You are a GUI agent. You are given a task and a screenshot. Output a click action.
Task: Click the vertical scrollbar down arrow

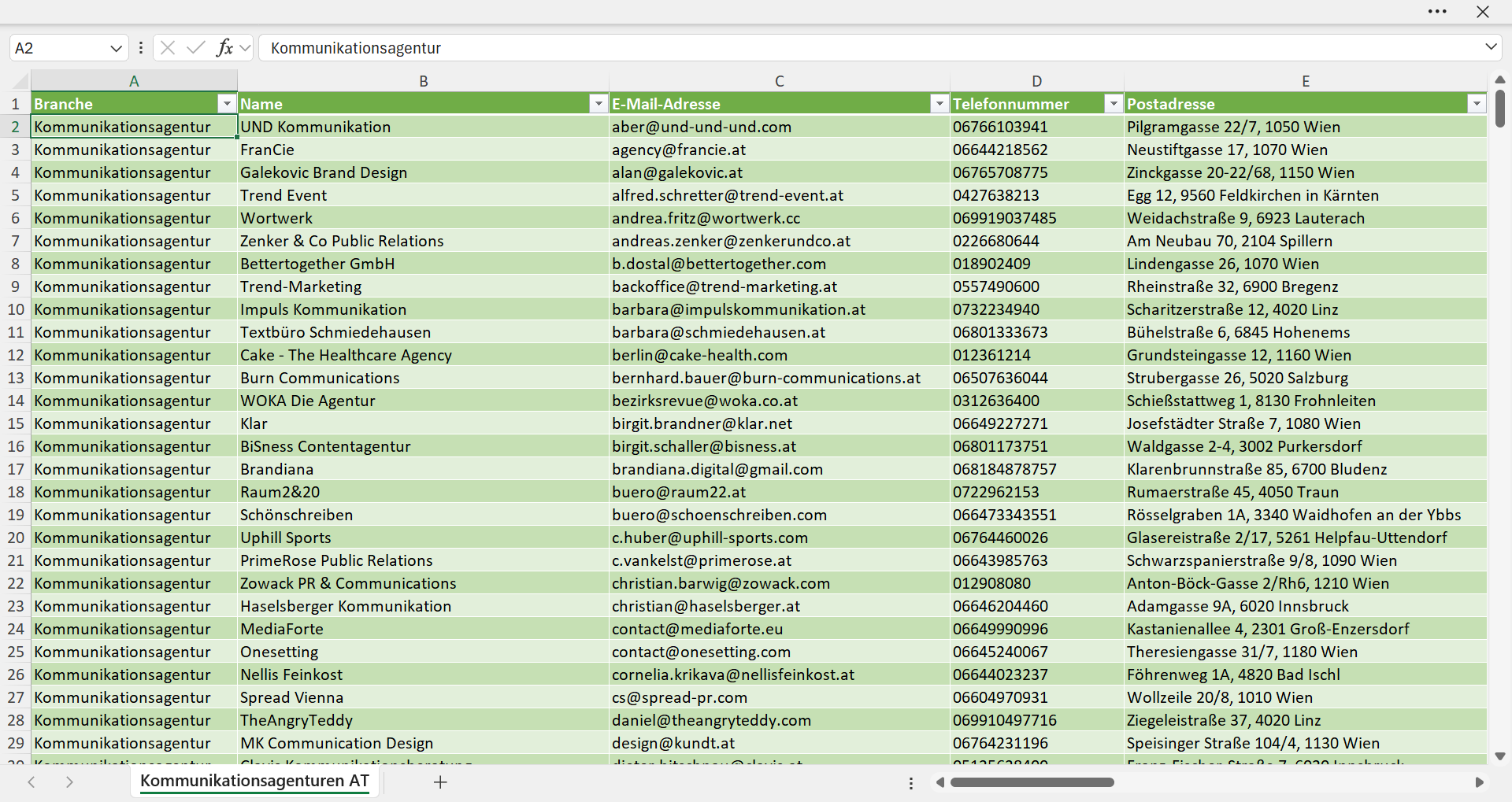coord(1500,756)
